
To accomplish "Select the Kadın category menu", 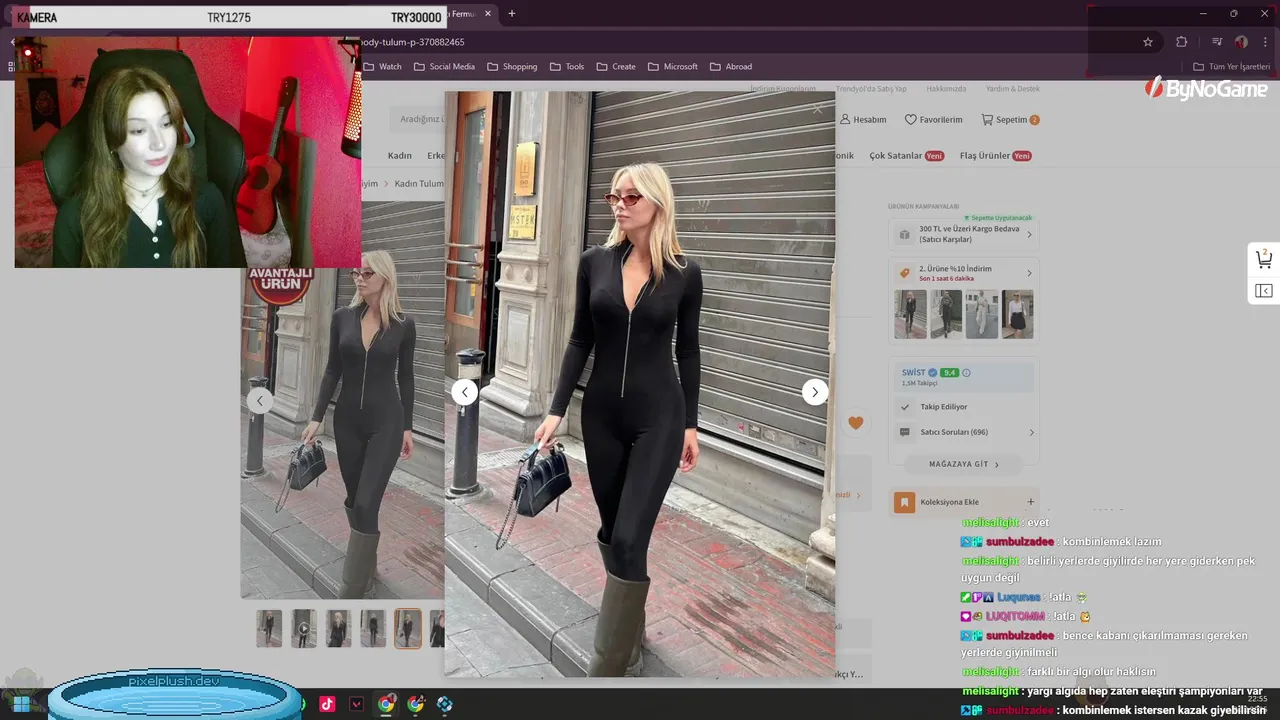I will pyautogui.click(x=400, y=156).
